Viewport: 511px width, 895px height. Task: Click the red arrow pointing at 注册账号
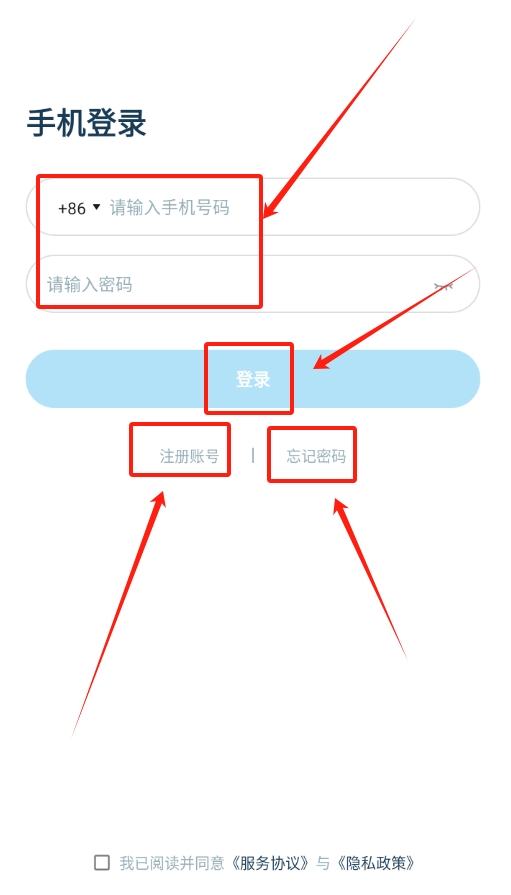pos(119,614)
